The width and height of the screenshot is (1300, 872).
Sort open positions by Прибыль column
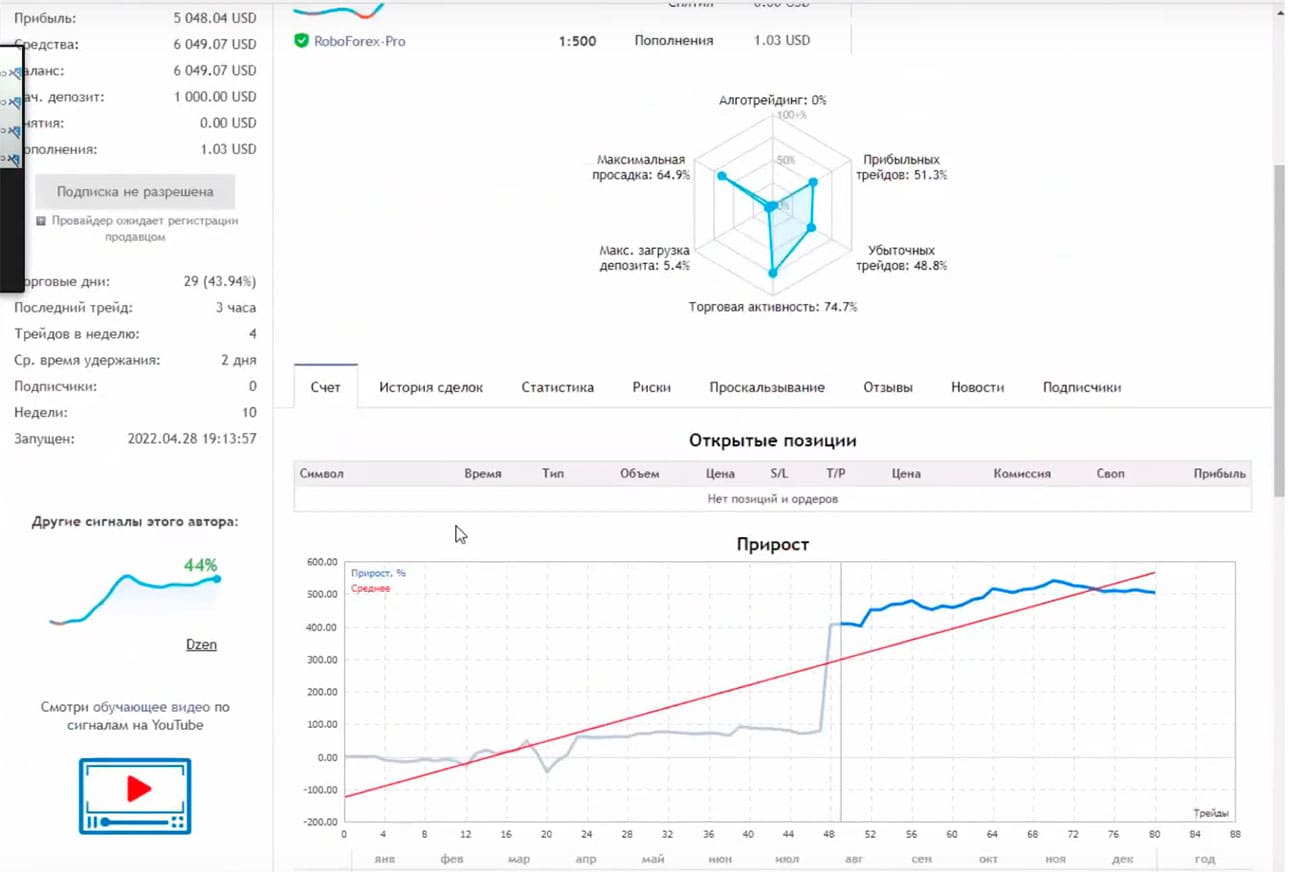click(x=1219, y=473)
